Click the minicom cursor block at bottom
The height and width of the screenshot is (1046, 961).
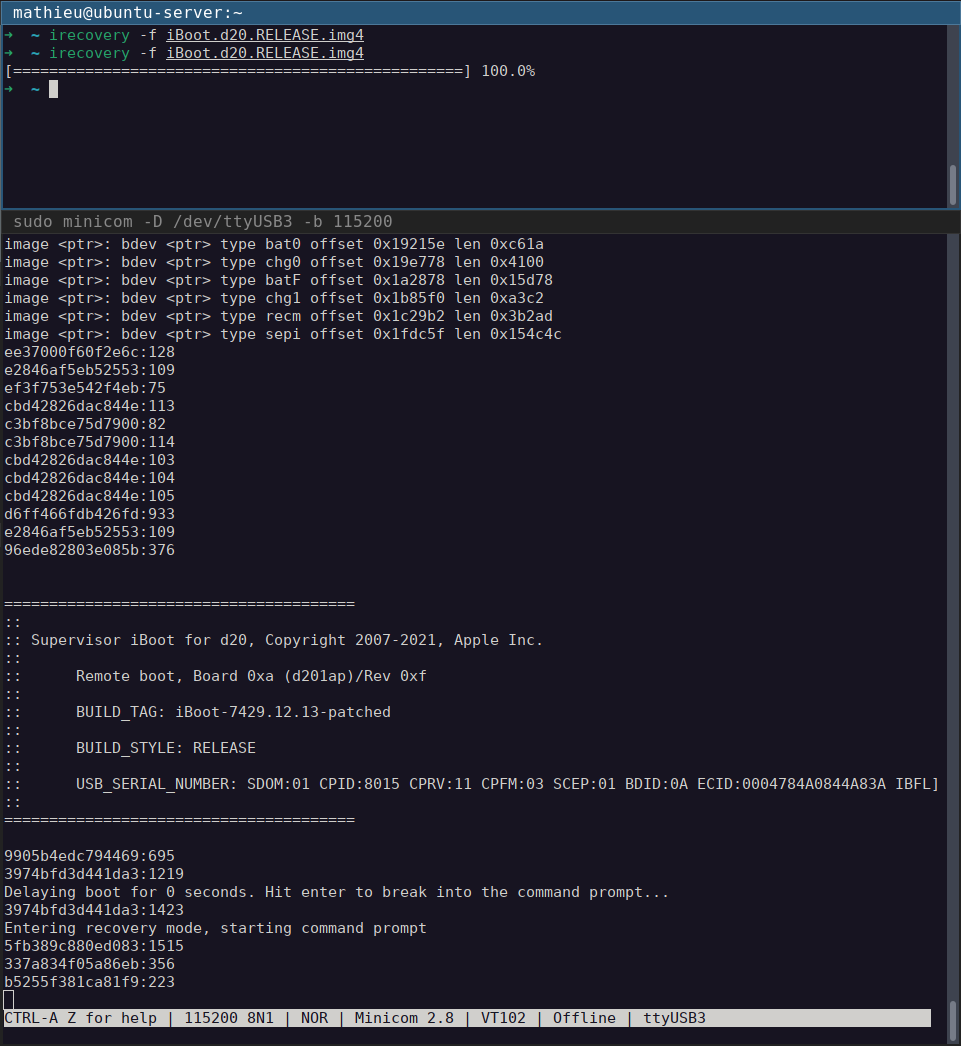(9, 999)
